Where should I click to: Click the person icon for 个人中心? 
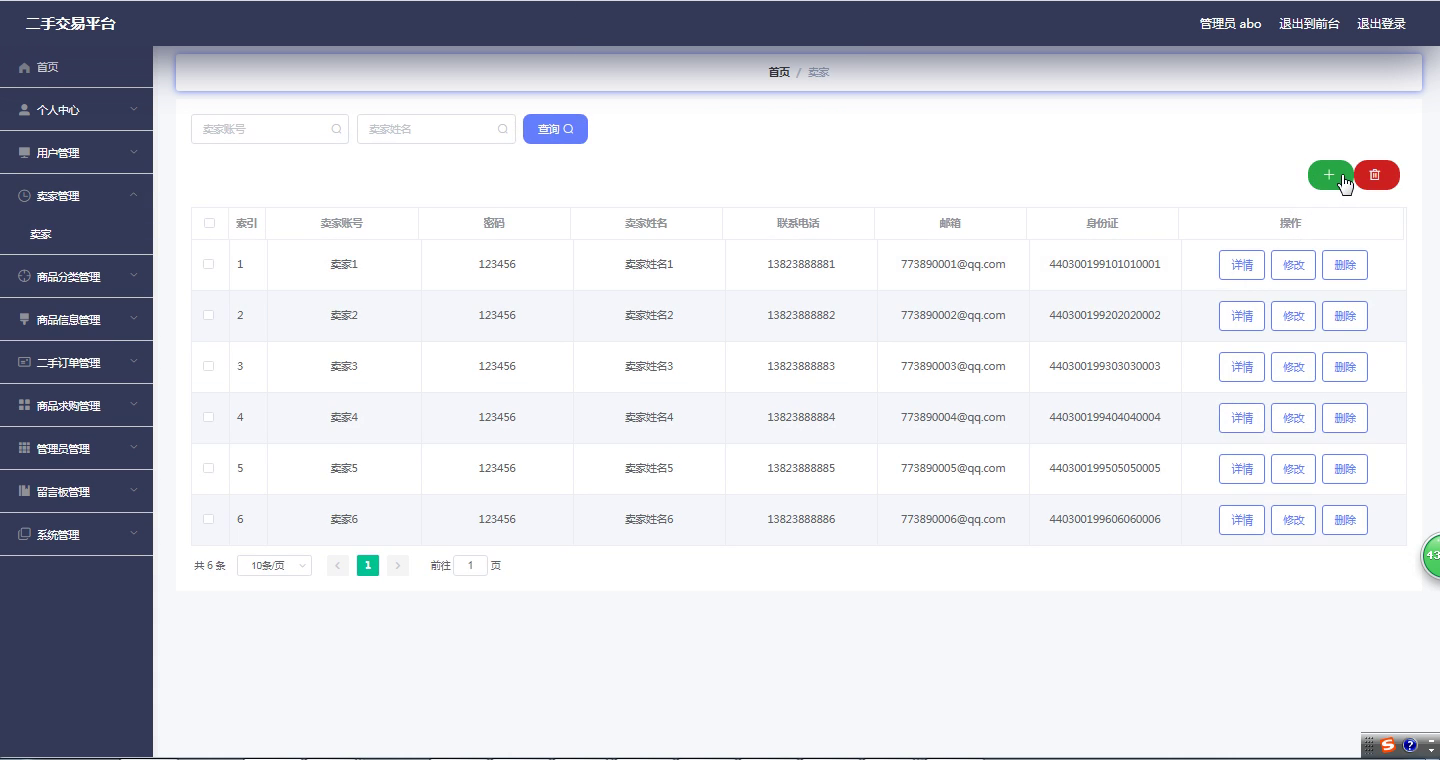click(25, 110)
